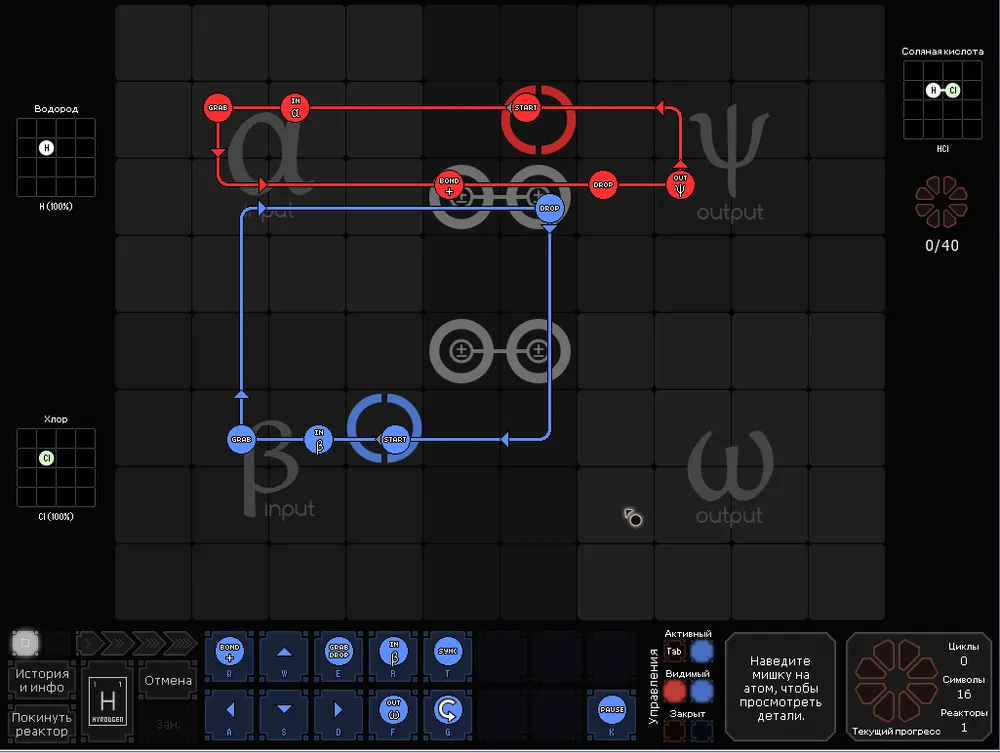
Task: Open the Hydrogen periodic table tile
Action: [108, 701]
